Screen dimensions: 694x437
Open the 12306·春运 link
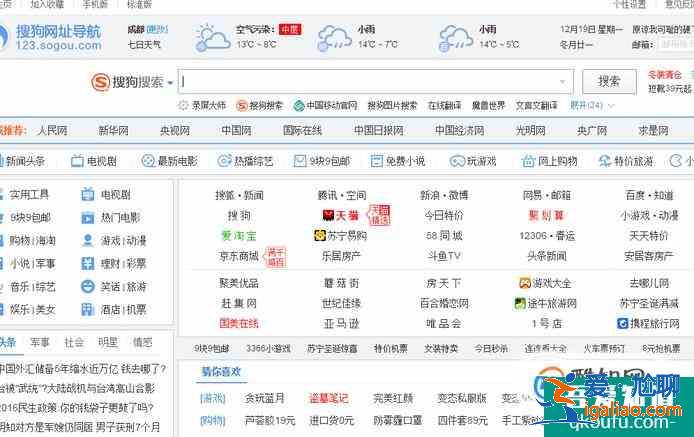click(x=547, y=236)
